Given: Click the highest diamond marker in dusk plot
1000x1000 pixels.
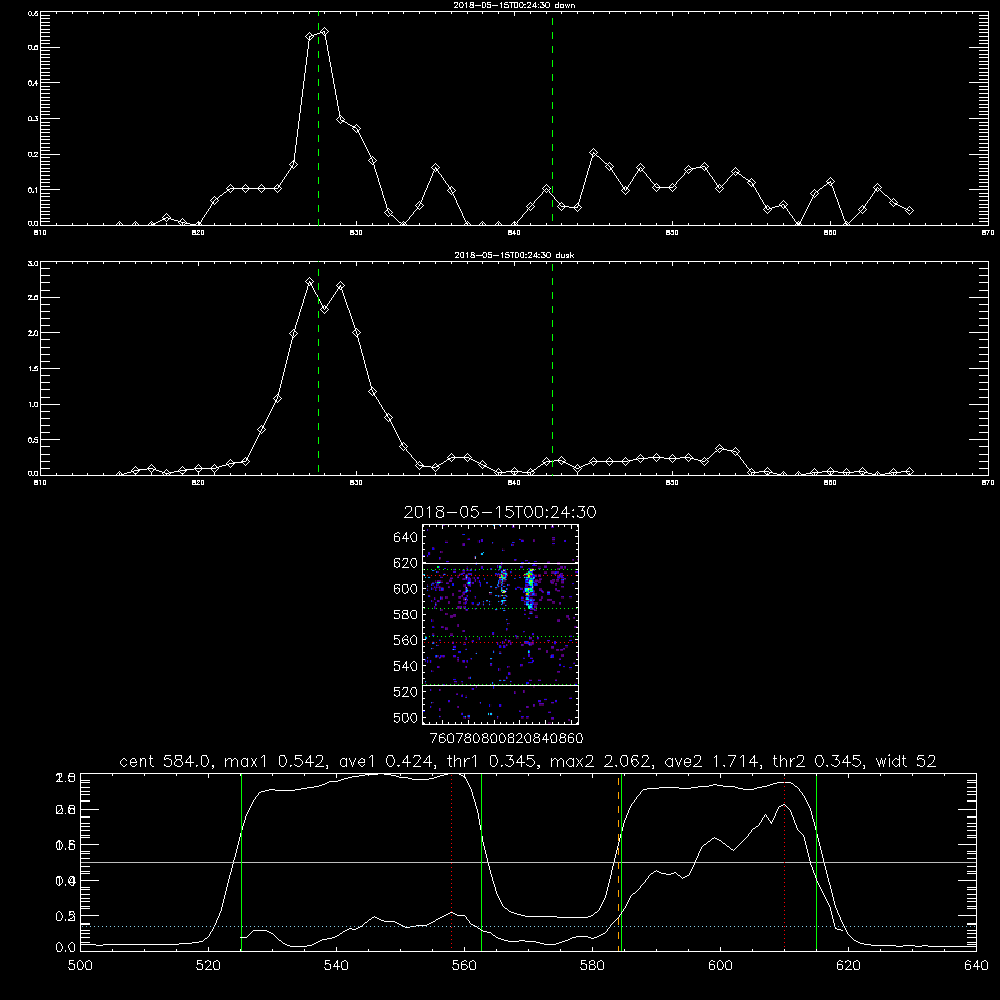Looking at the screenshot, I should (309, 281).
